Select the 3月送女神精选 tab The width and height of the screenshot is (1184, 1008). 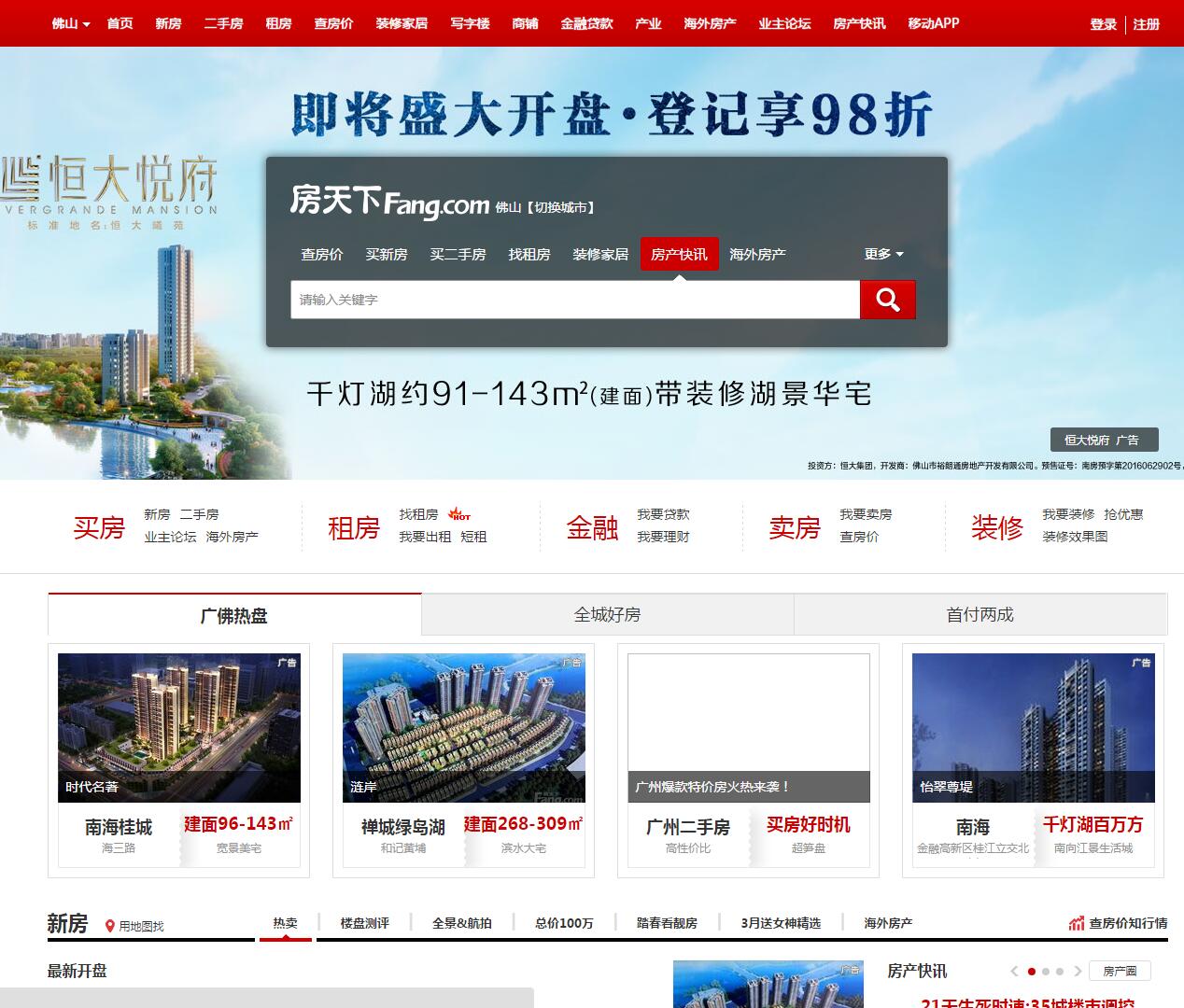coord(781,923)
